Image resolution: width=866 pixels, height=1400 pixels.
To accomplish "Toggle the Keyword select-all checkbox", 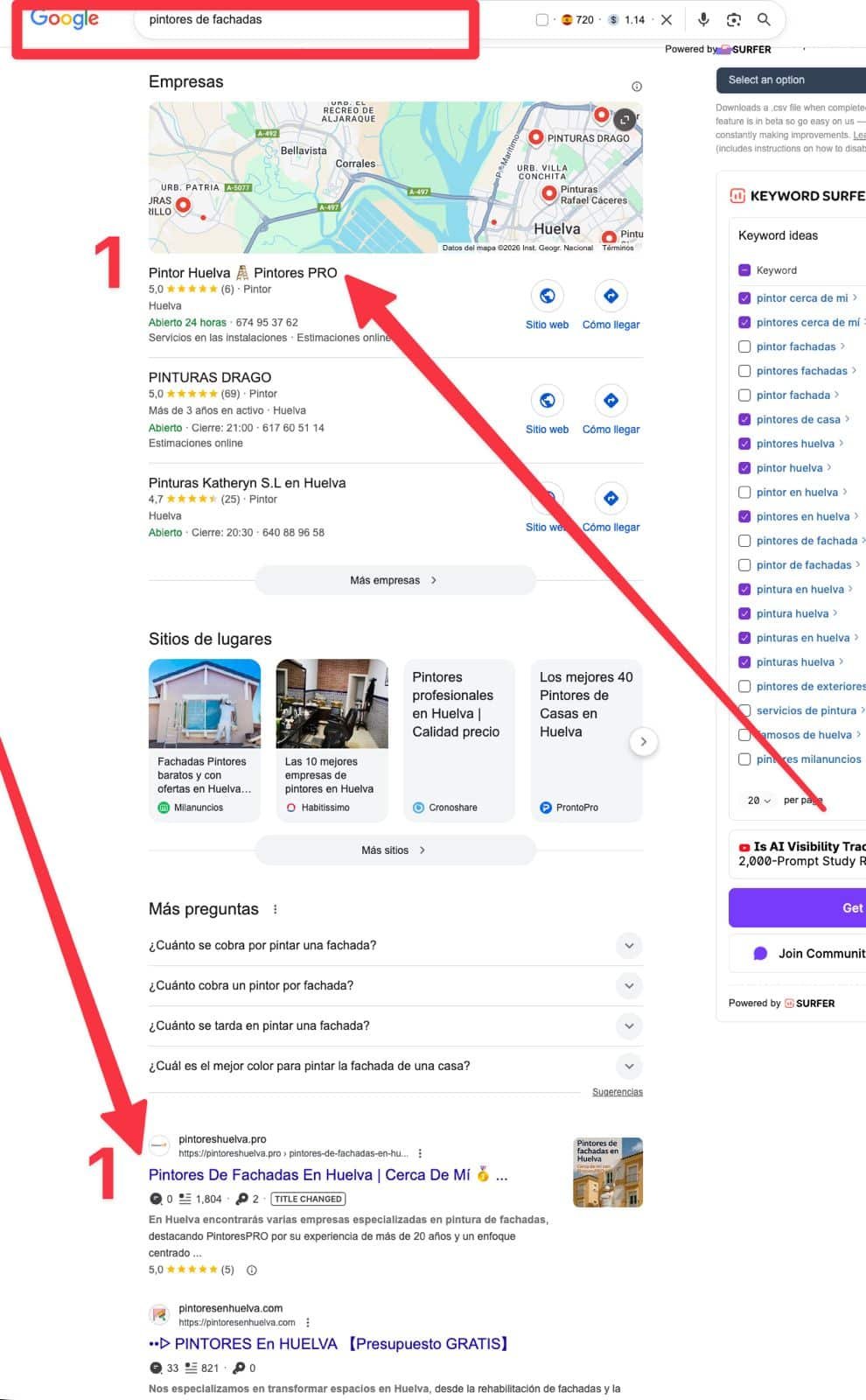I will coord(744,270).
